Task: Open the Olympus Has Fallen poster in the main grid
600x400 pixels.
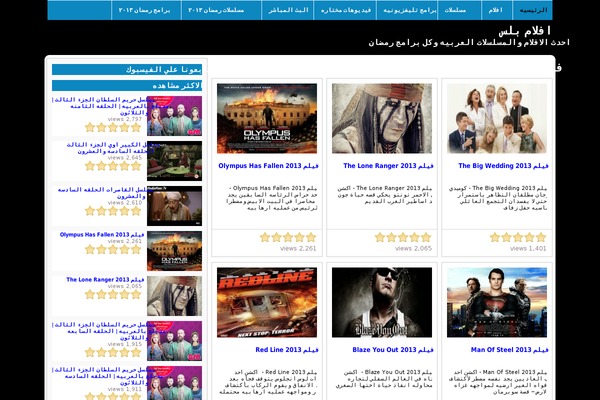Action: coord(267,118)
